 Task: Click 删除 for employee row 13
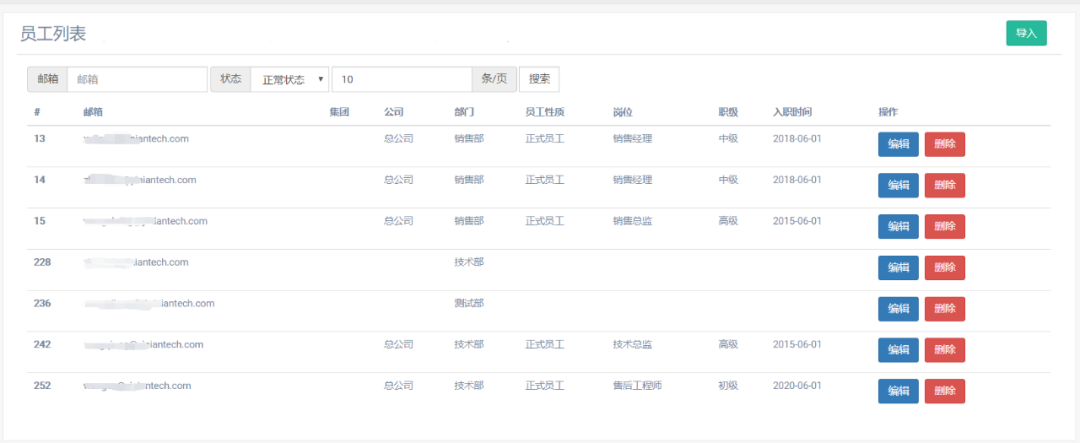click(944, 144)
